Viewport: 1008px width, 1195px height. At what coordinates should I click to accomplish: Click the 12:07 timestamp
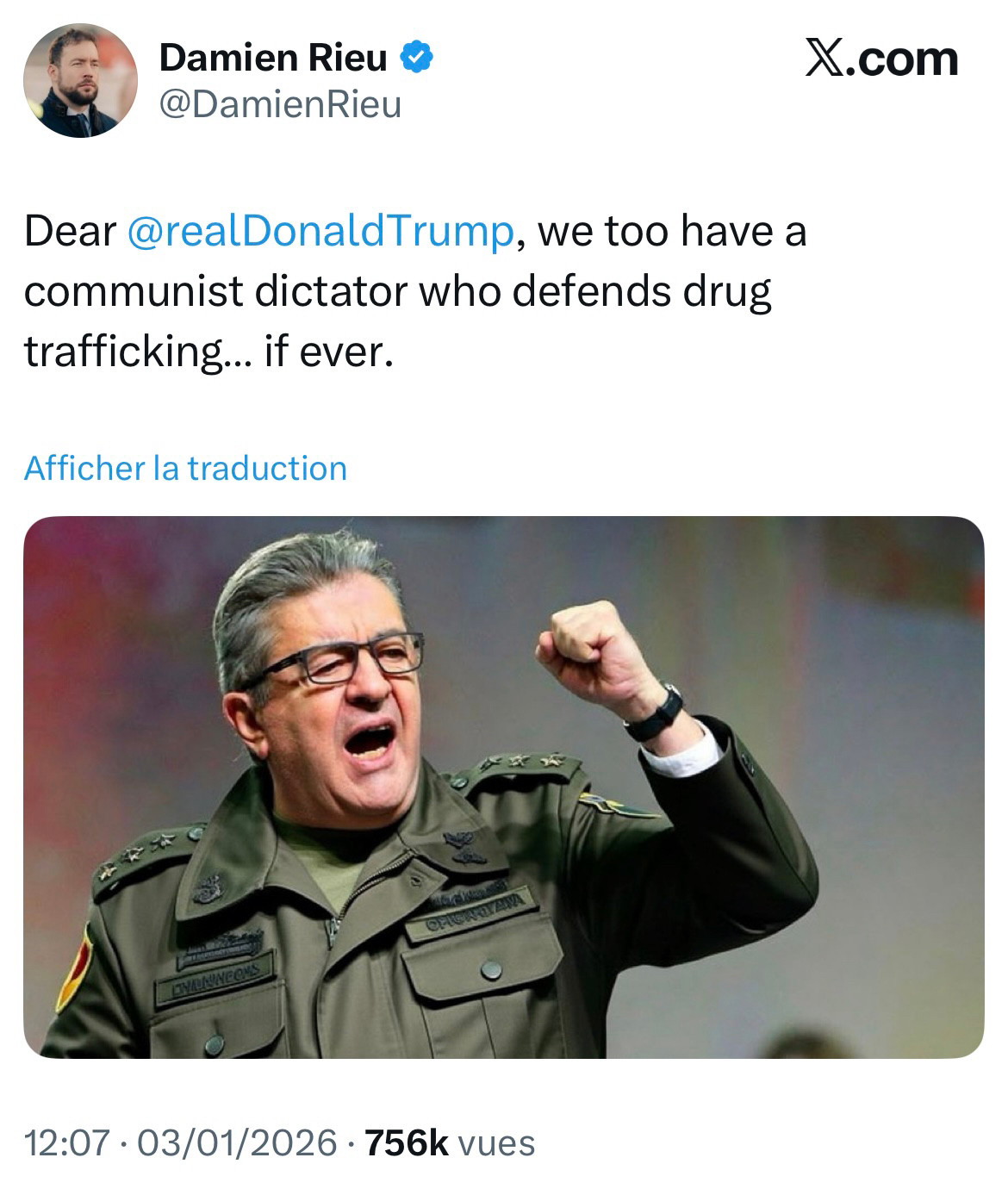pyautogui.click(x=67, y=1142)
